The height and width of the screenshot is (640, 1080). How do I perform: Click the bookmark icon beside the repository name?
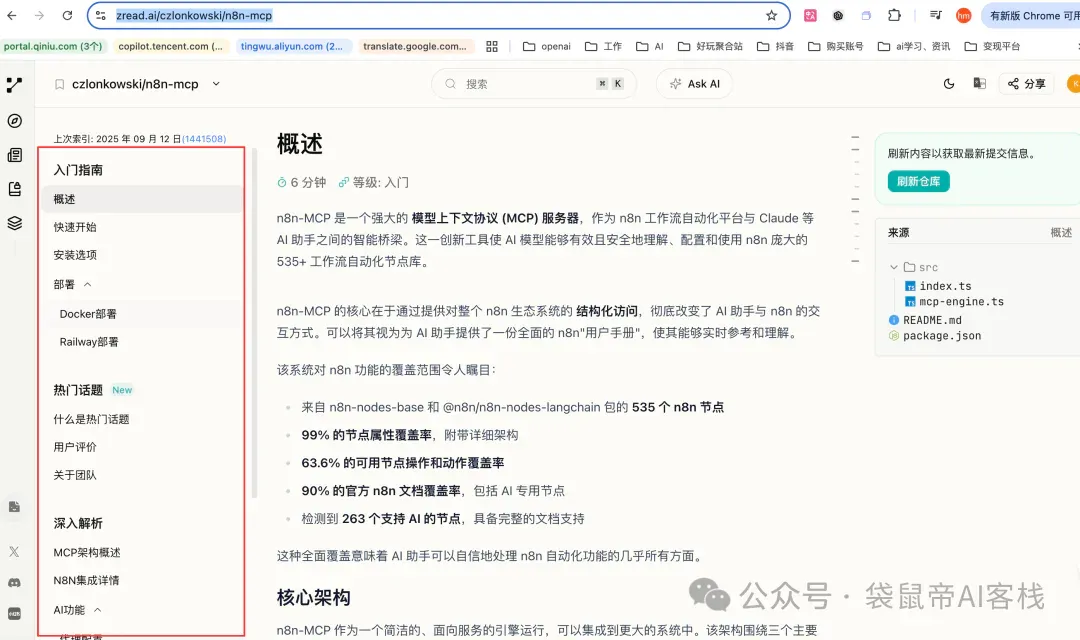[x=59, y=84]
